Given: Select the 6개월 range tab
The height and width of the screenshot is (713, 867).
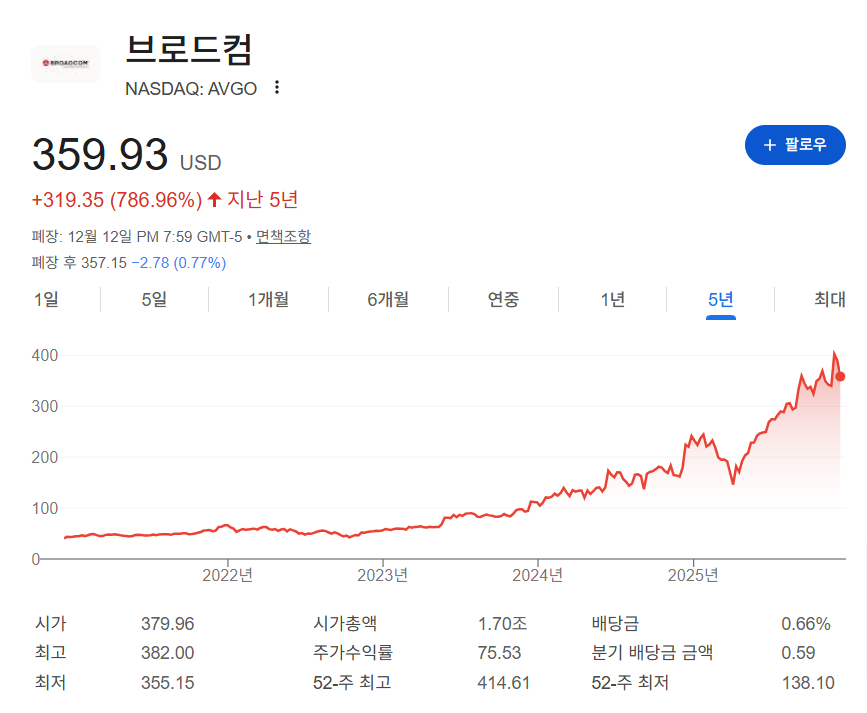Looking at the screenshot, I should [388, 299].
